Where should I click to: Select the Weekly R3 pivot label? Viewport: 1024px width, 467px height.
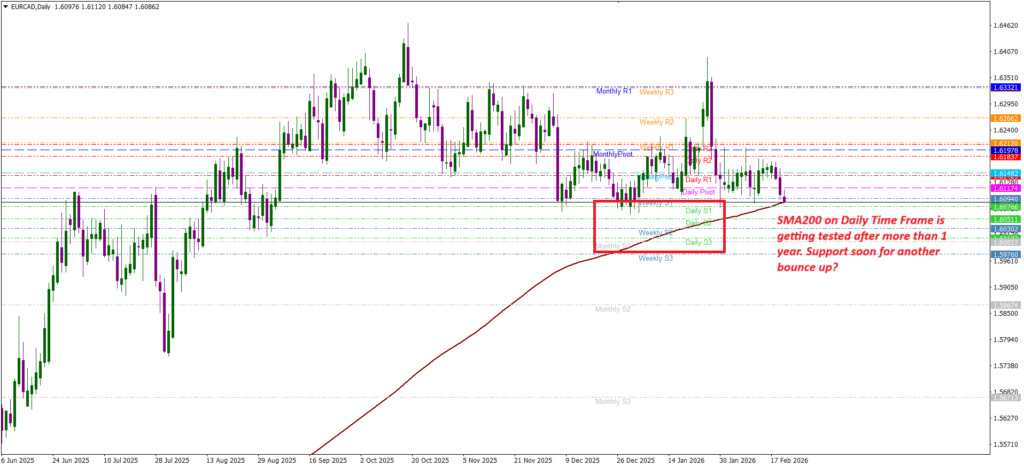point(657,92)
